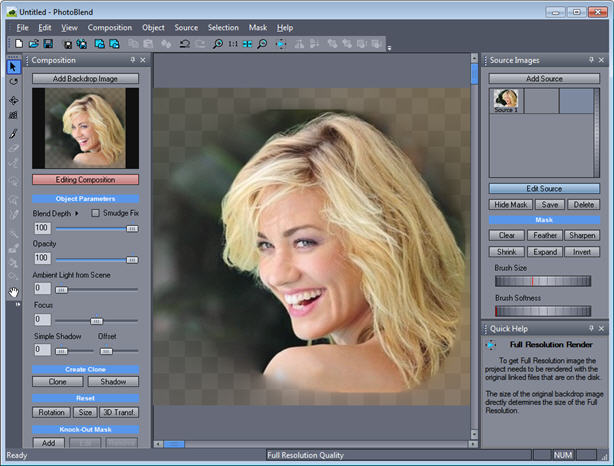
Task: Click the open file folder icon
Action: pos(34,44)
